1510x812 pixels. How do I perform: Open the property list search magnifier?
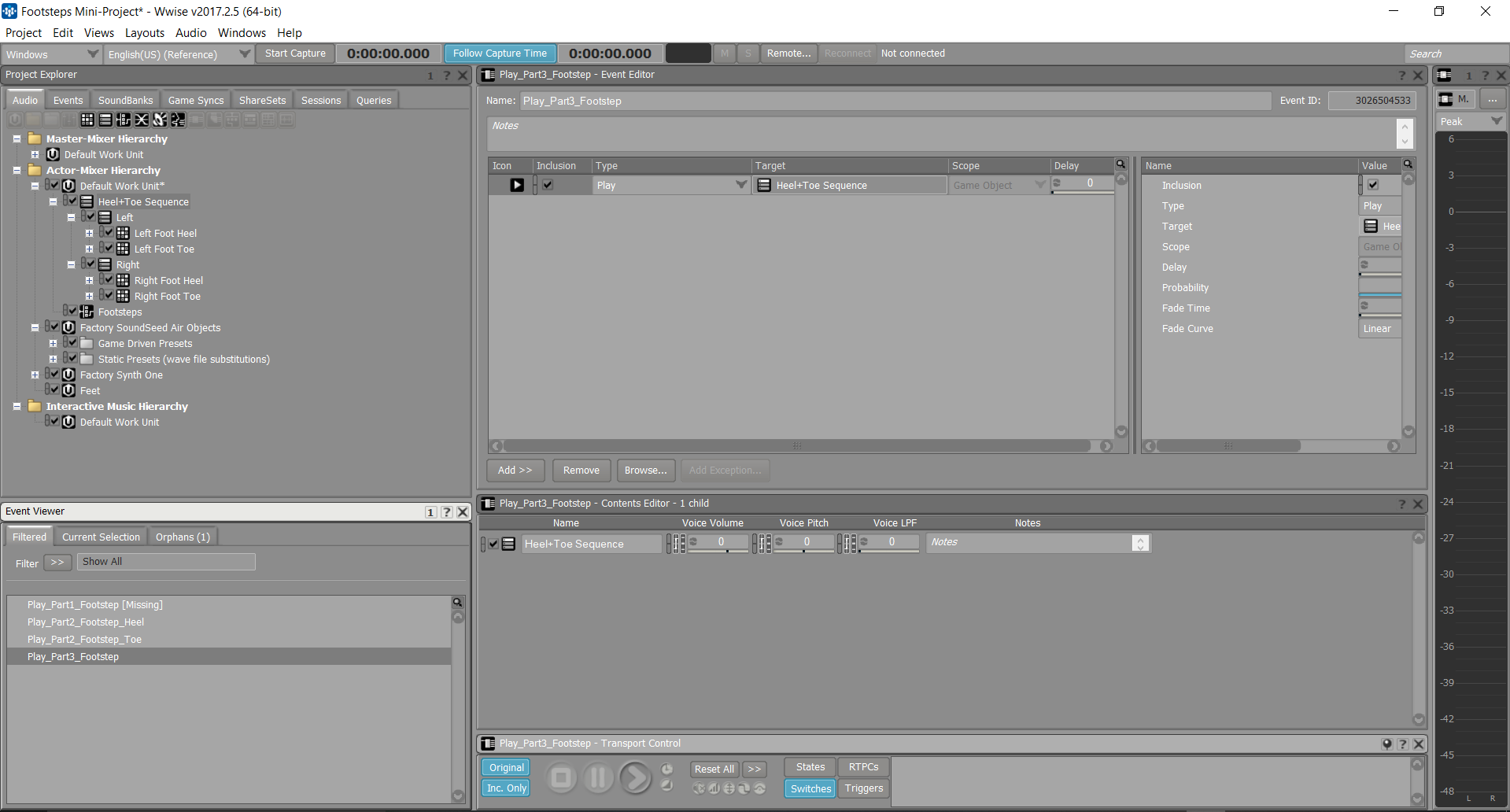point(1408,164)
